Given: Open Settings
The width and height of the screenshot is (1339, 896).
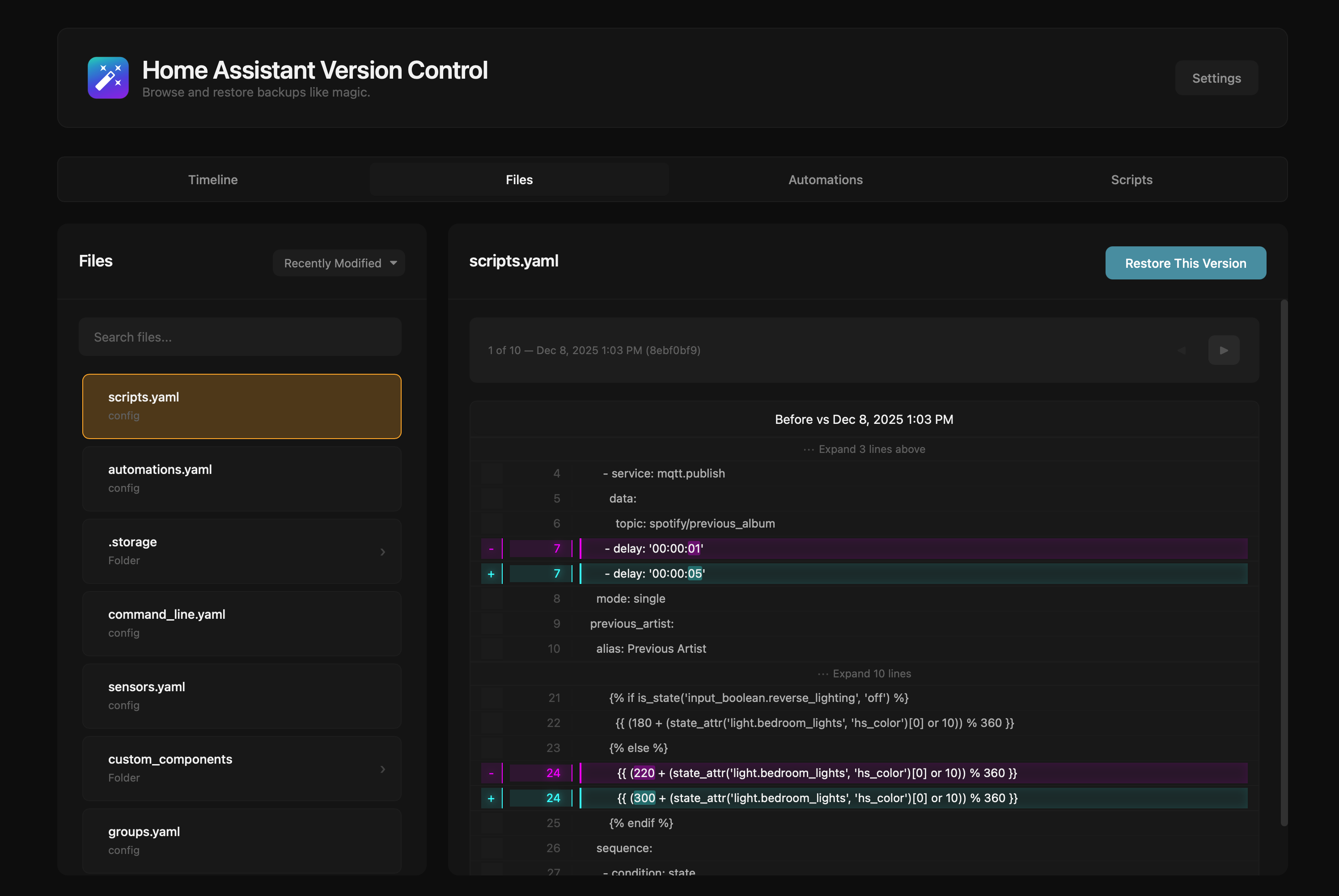Looking at the screenshot, I should point(1216,78).
